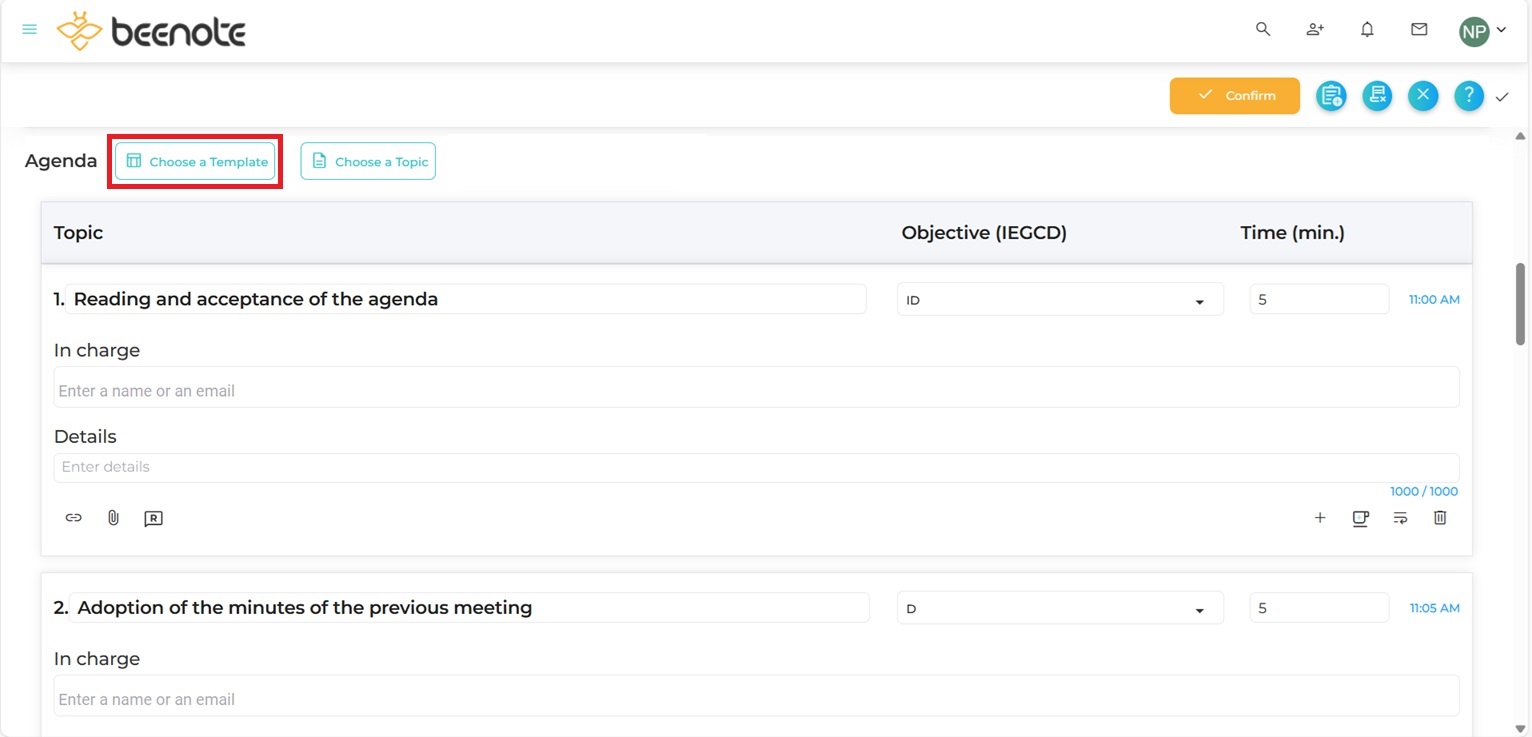Open the hamburger navigation menu
Viewport: 1532px width, 737px height.
click(29, 30)
